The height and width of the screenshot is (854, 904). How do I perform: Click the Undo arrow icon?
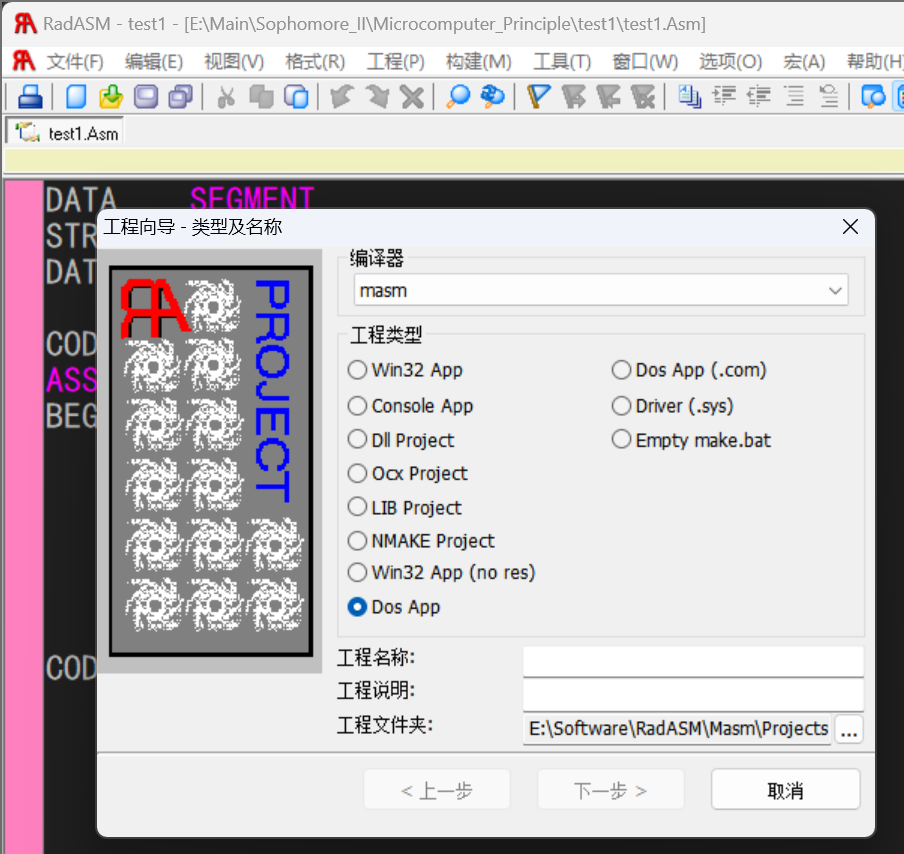(x=342, y=97)
